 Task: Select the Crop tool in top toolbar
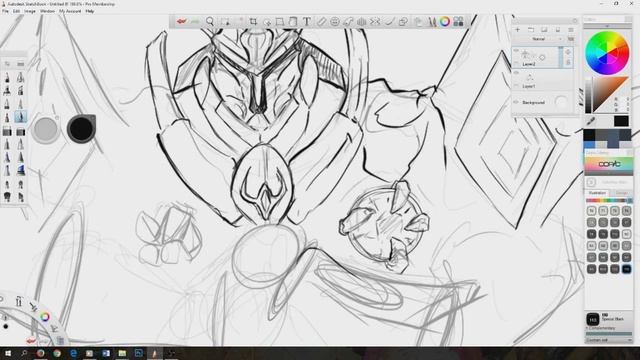(253, 22)
